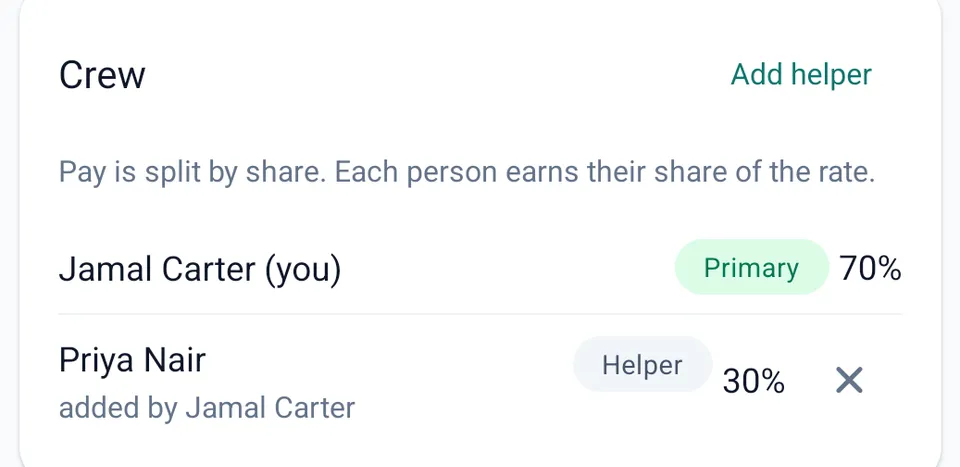960x467 pixels.
Task: Select the gray Helper role badge
Action: tap(642, 365)
